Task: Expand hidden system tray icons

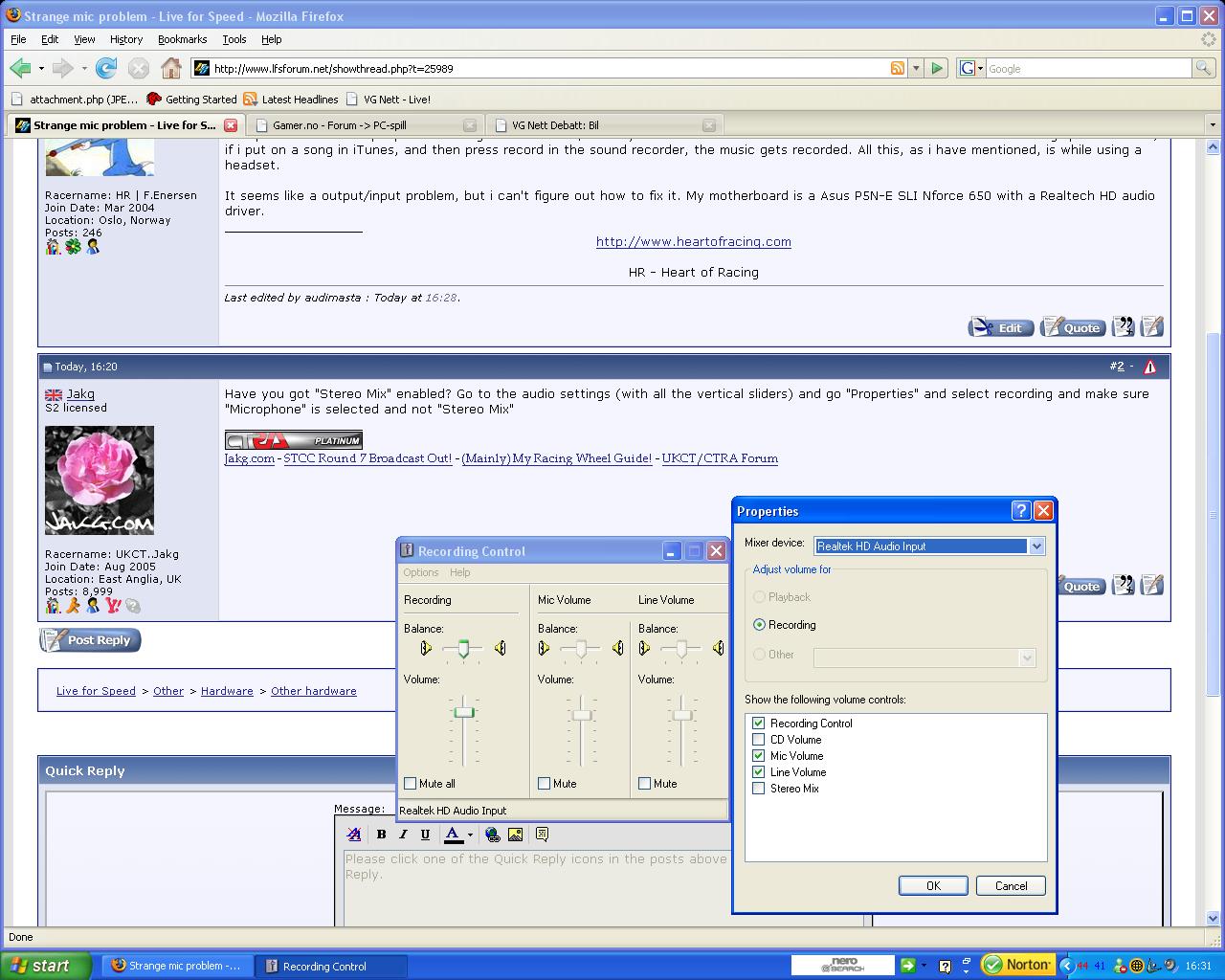Action: click(1068, 966)
